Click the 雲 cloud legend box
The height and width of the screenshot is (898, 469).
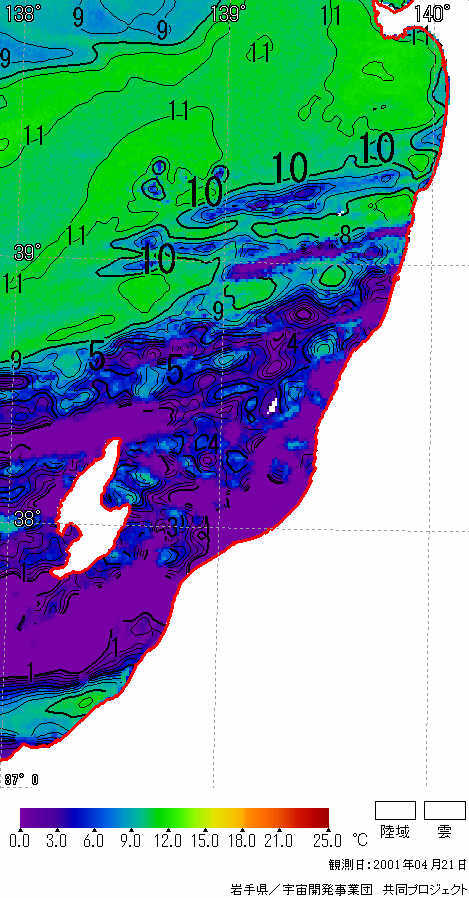pyautogui.click(x=444, y=810)
